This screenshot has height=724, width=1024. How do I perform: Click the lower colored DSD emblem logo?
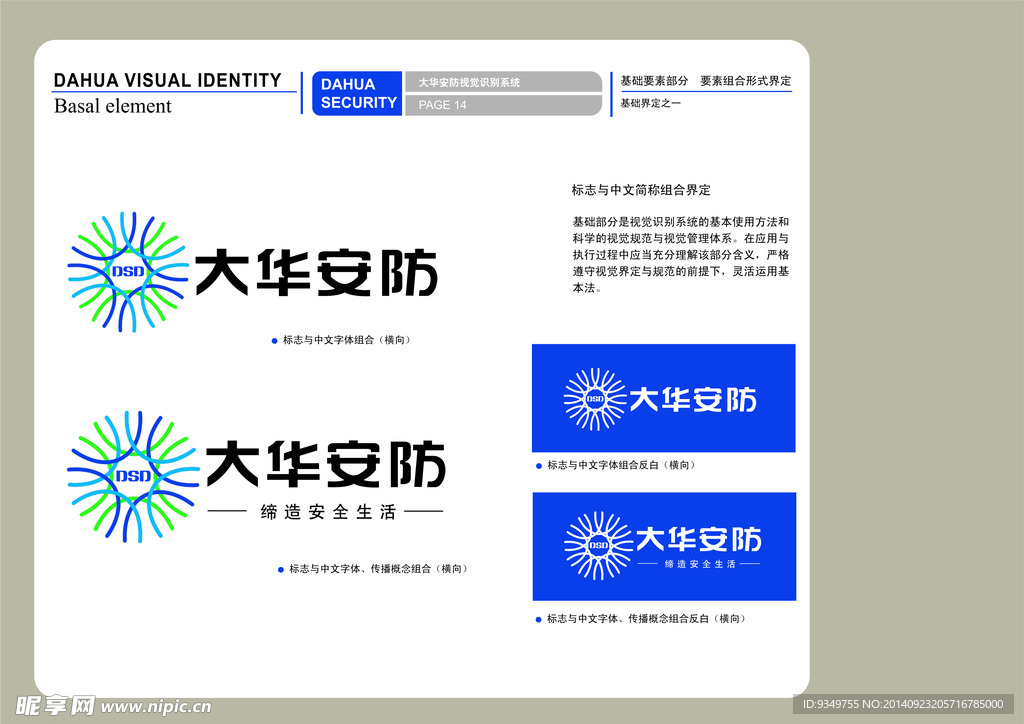point(133,477)
